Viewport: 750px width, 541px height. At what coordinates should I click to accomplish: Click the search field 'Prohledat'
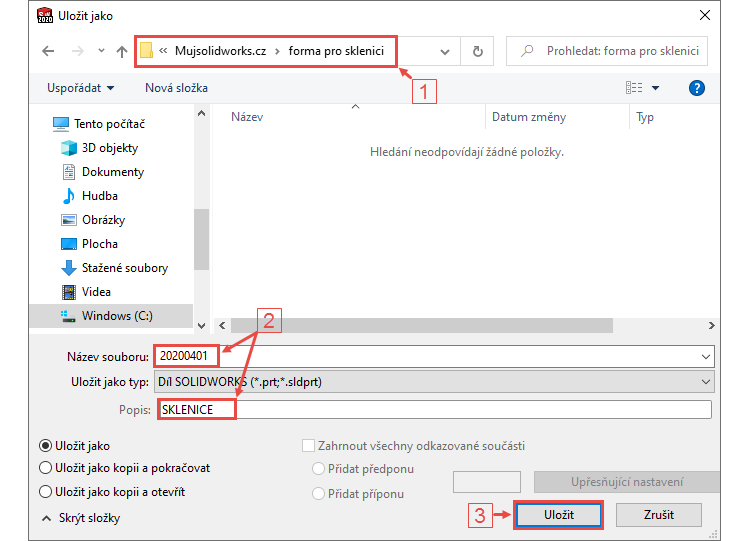pyautogui.click(x=607, y=51)
